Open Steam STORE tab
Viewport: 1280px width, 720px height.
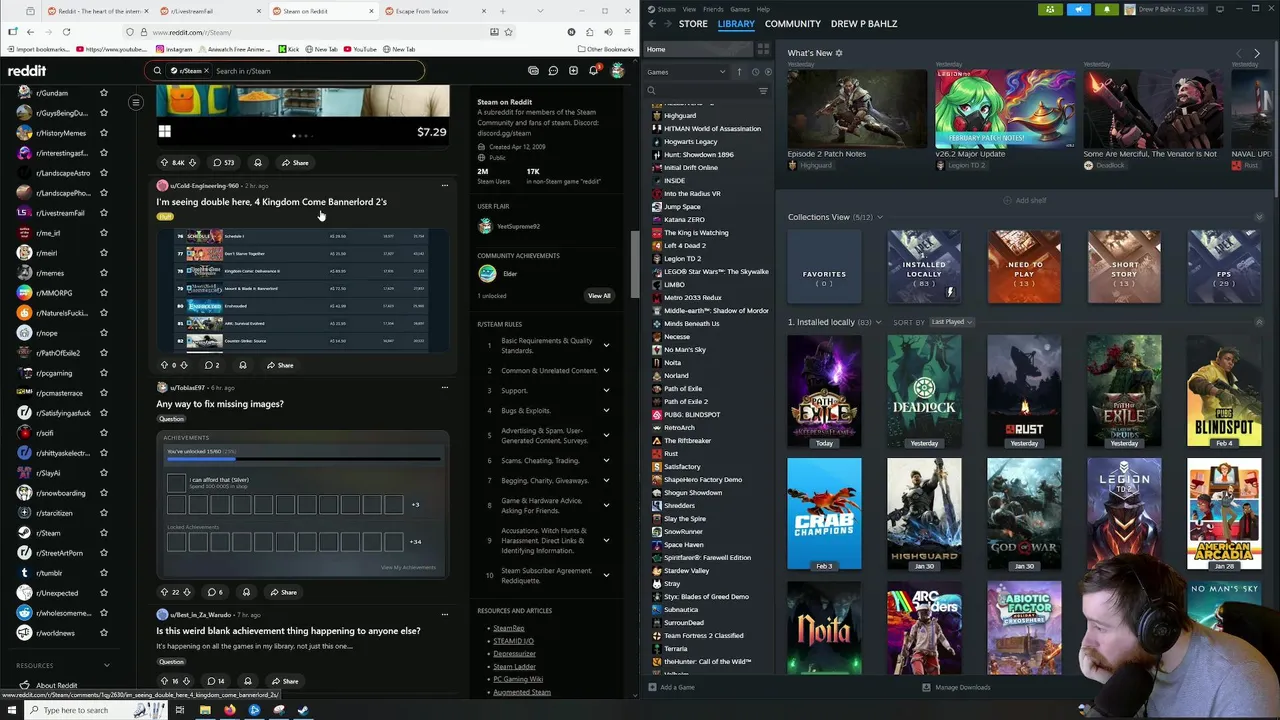point(693,23)
